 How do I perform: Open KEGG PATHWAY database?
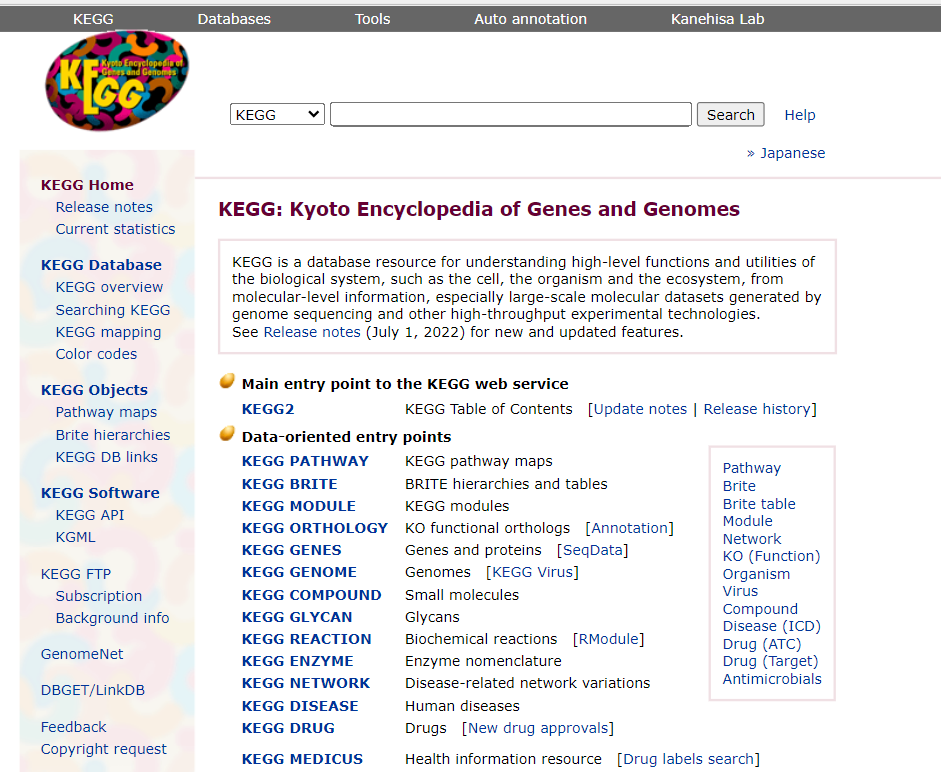305,461
